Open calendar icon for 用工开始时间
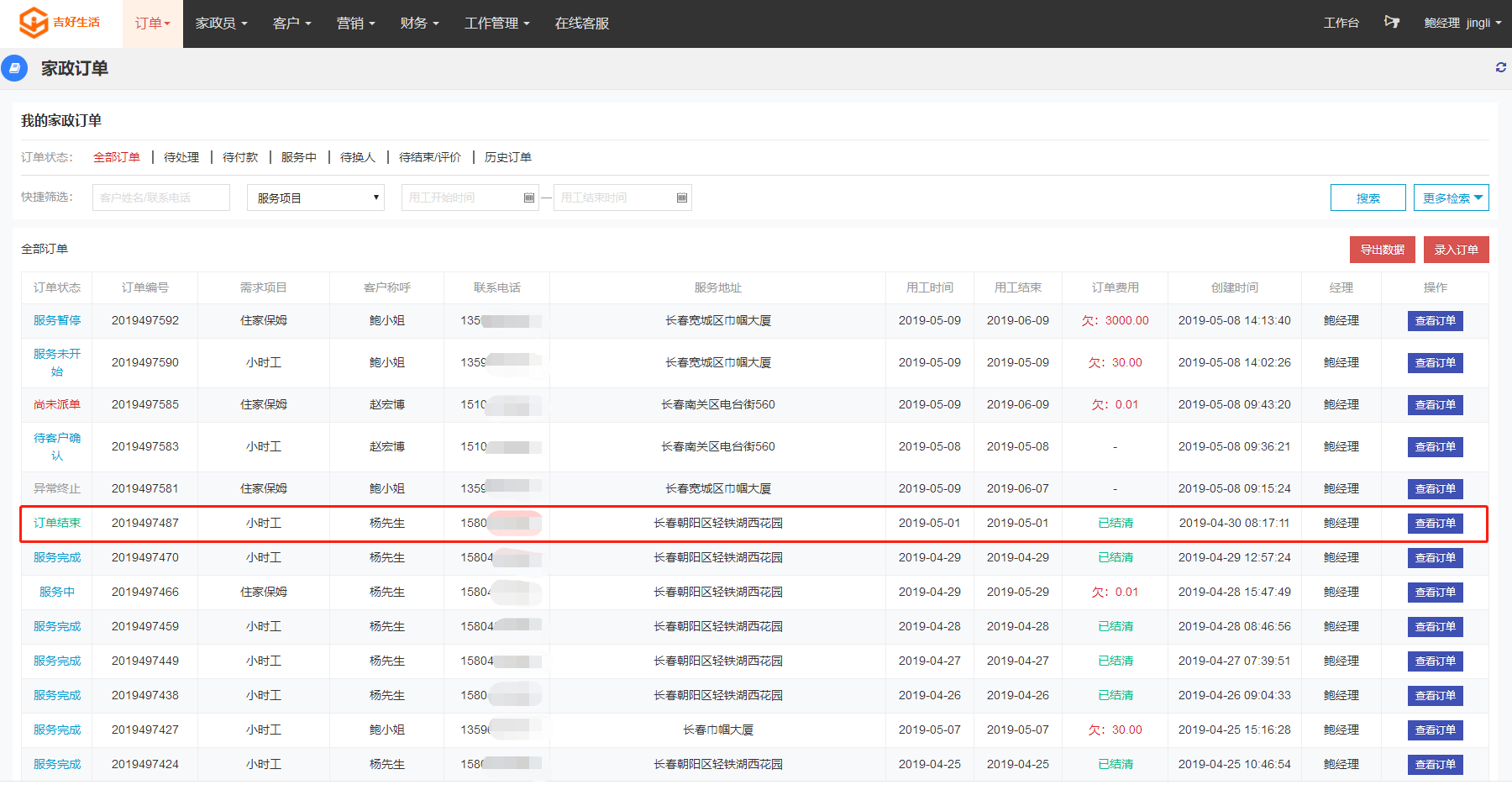Screen dimensions: 1512x785 (529, 198)
